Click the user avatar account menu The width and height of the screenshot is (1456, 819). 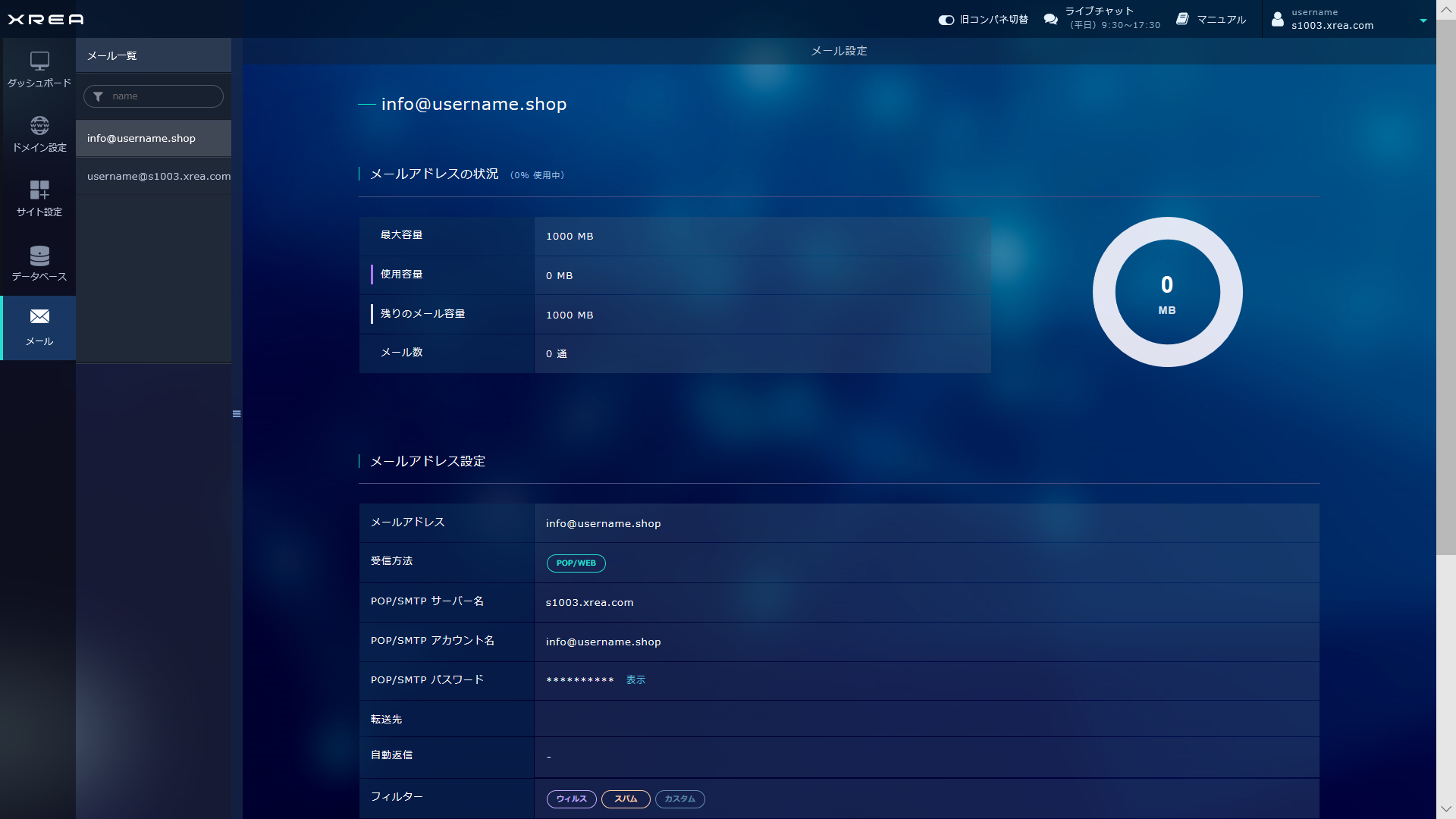click(x=1278, y=20)
